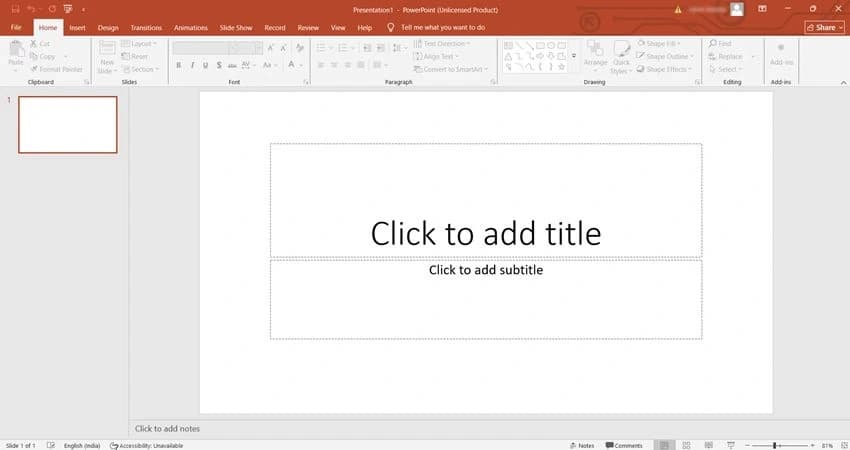Open the Section dropdown
850x450 pixels.
140,69
